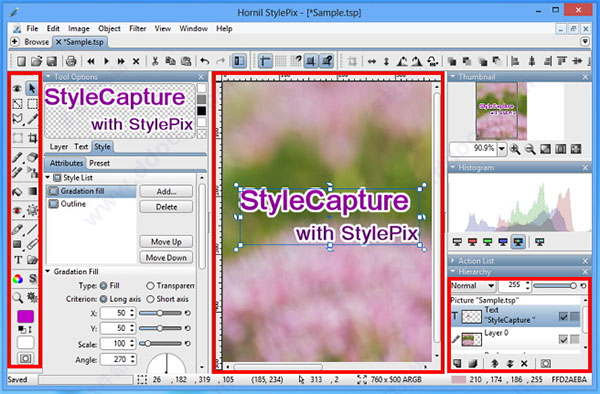Viewport: 600px width, 394px height.
Task: Click the X value slider
Action: [160, 313]
